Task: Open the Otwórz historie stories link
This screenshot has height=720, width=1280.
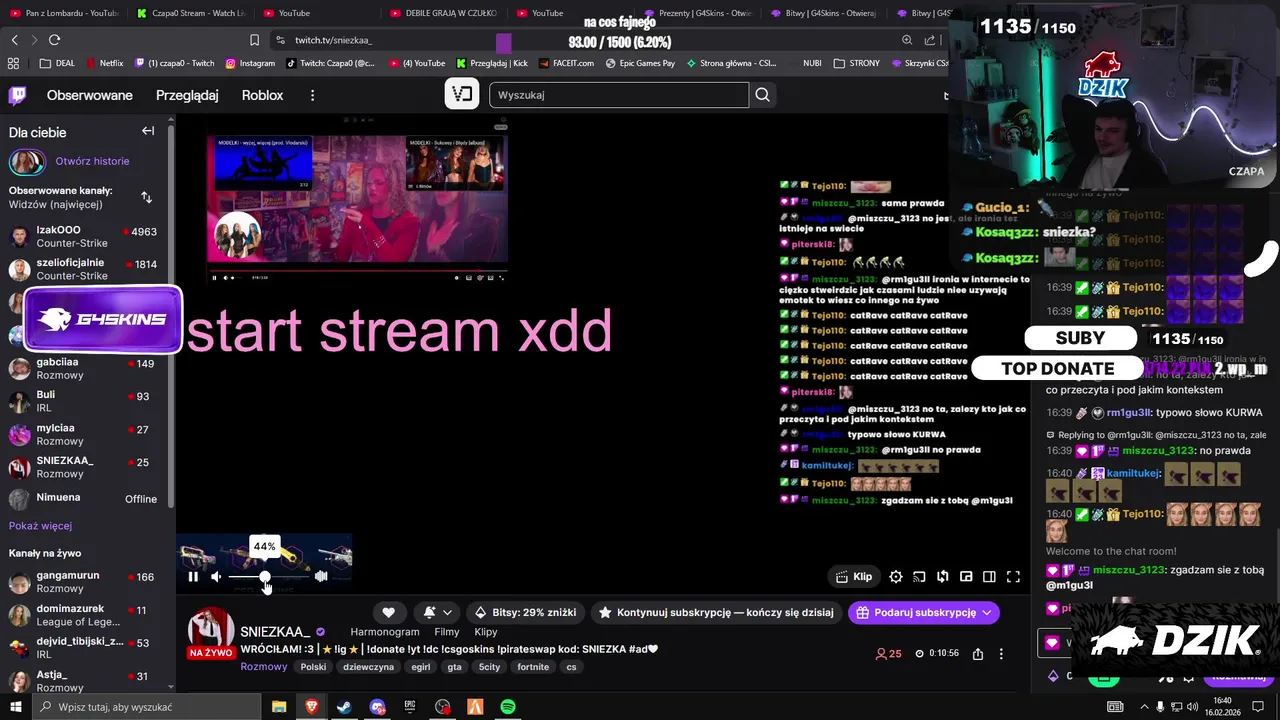Action: [x=92, y=161]
